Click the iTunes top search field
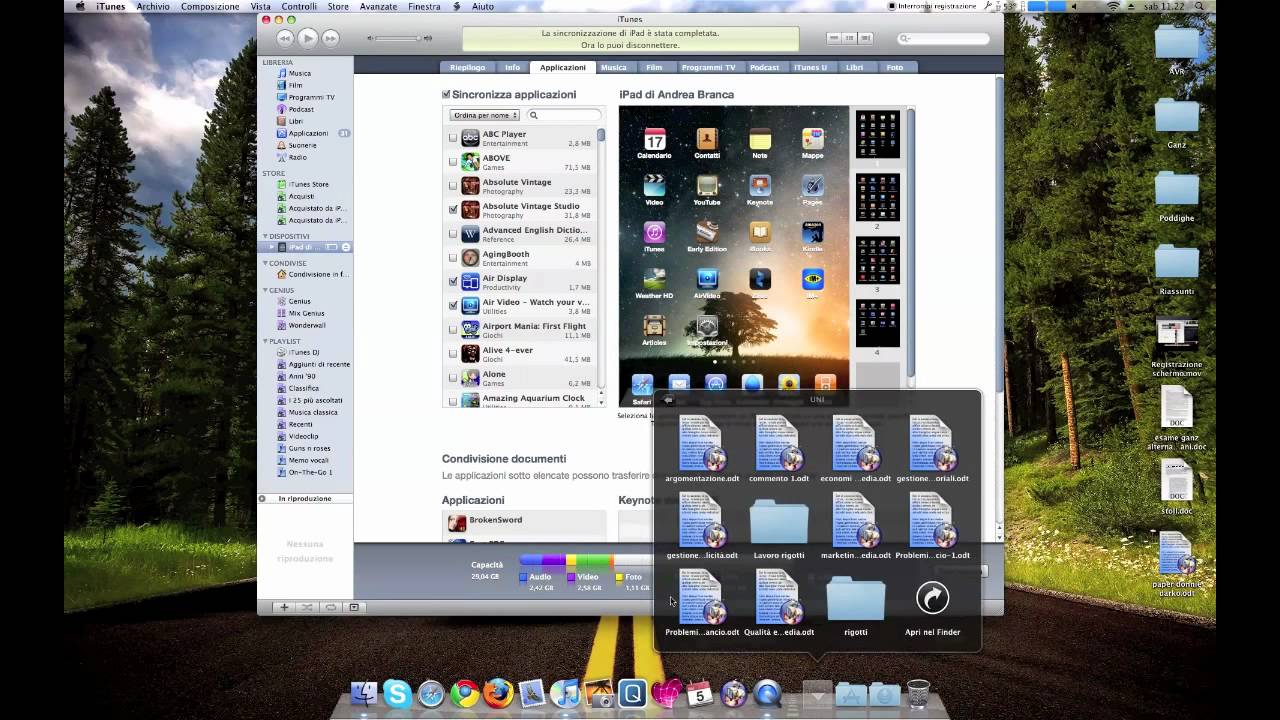This screenshot has width=1280, height=720. (x=944, y=38)
